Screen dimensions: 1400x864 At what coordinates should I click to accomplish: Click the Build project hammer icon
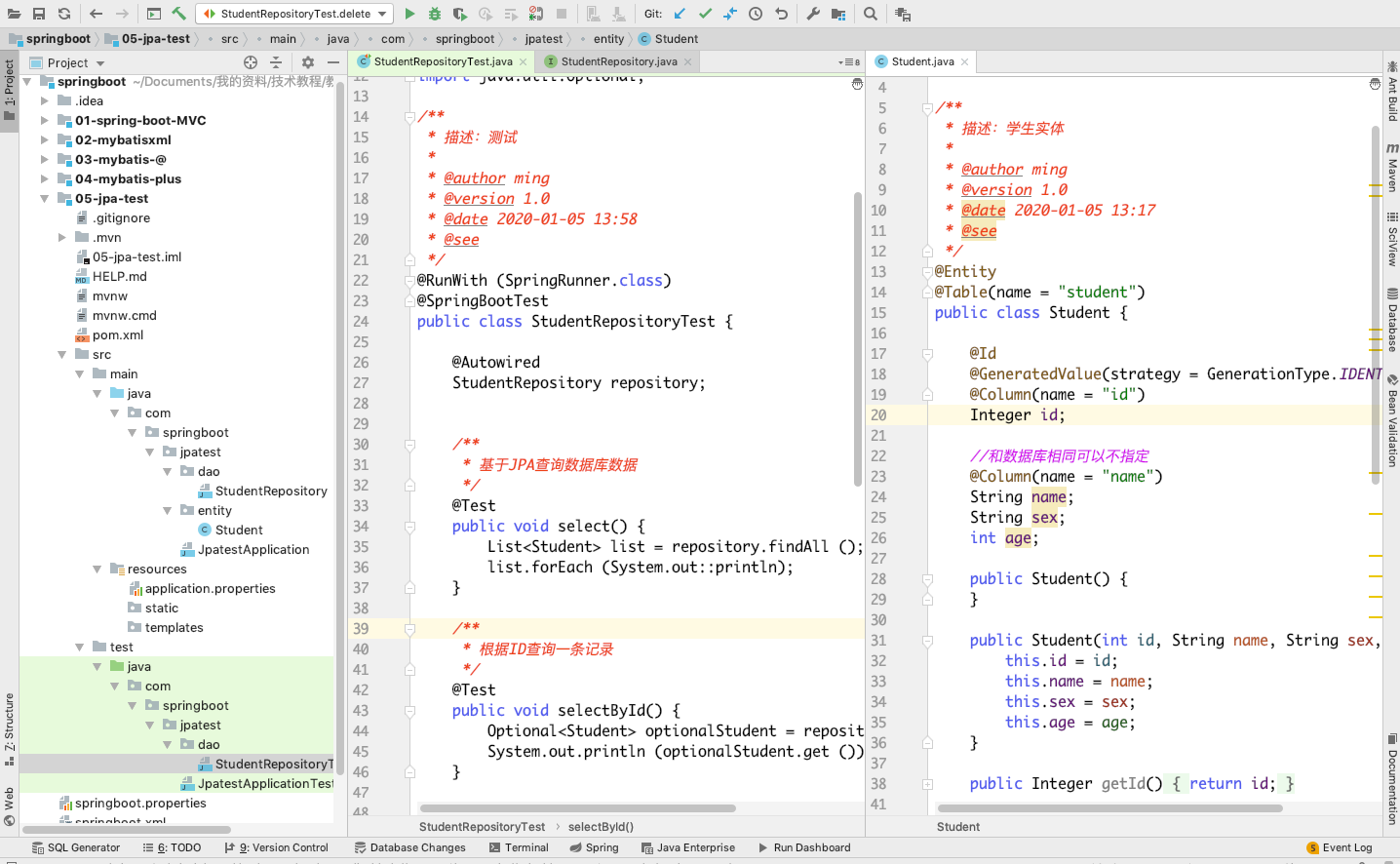pyautogui.click(x=179, y=14)
